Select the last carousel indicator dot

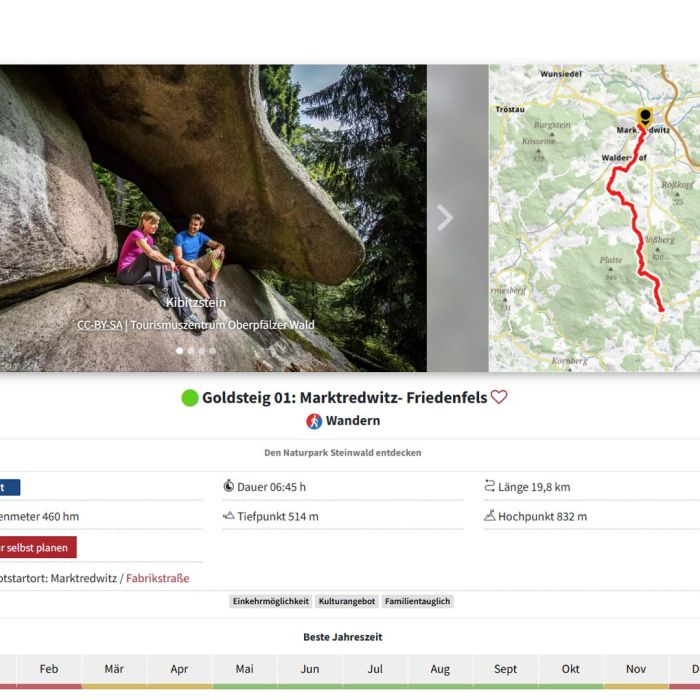[213, 351]
